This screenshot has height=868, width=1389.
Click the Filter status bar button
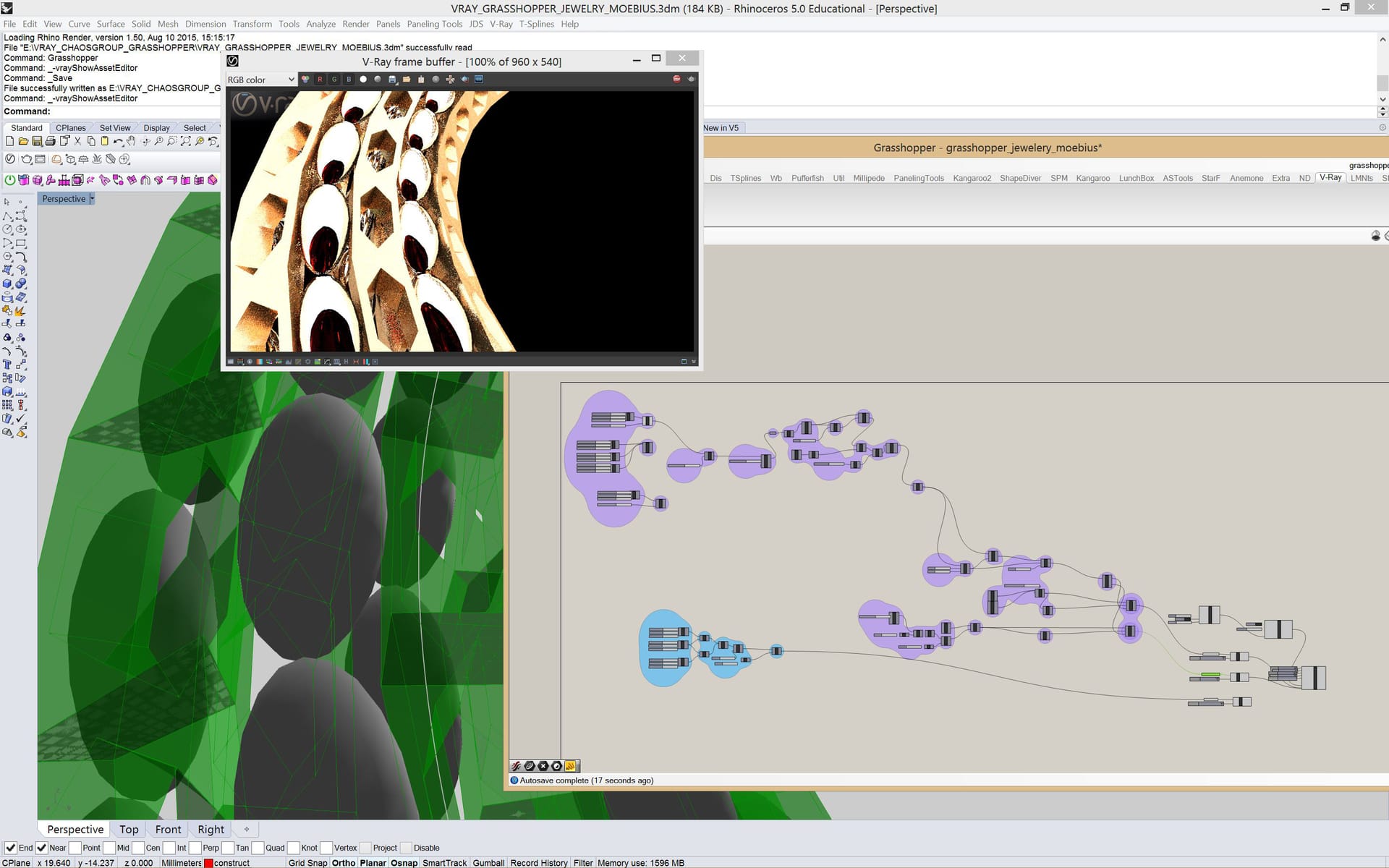(583, 863)
